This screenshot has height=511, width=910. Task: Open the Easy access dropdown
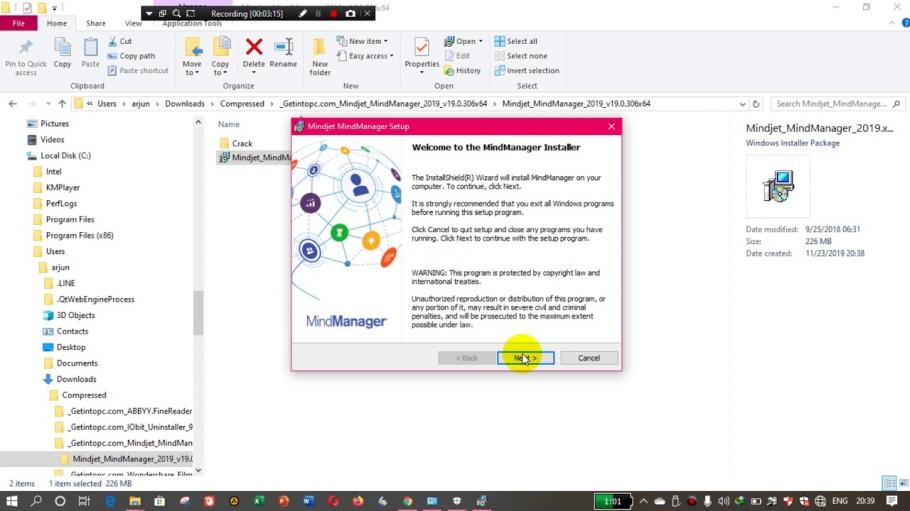point(365,56)
